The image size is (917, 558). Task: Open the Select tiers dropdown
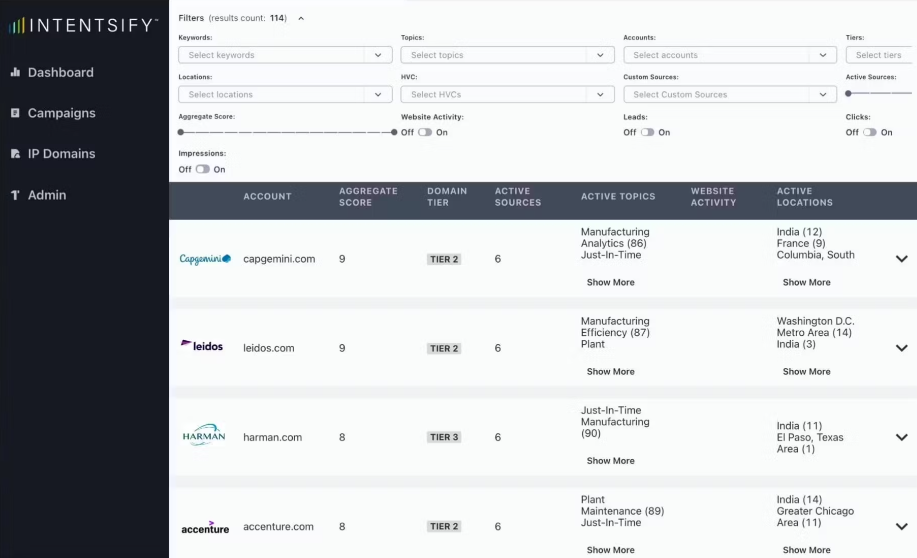[x=881, y=55]
